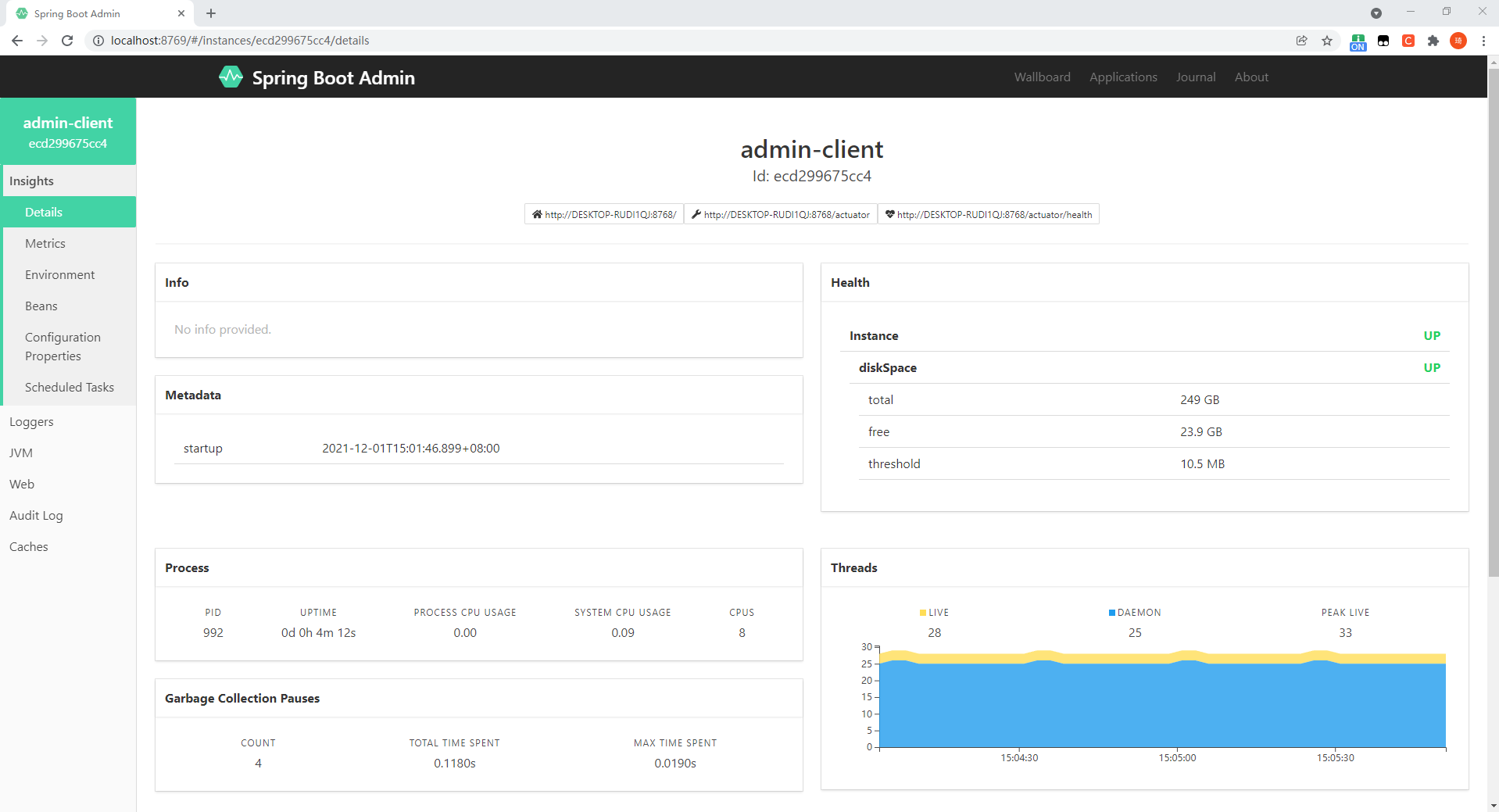Image resolution: width=1499 pixels, height=812 pixels.
Task: Open the Caches section
Action: (68, 546)
